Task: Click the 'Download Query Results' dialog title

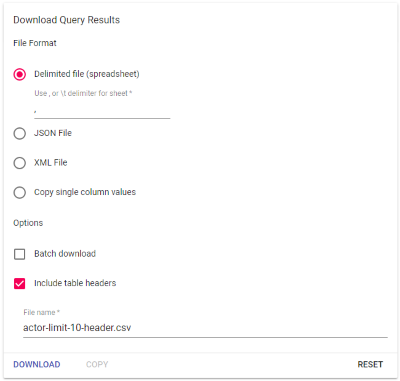Action: coord(66,20)
